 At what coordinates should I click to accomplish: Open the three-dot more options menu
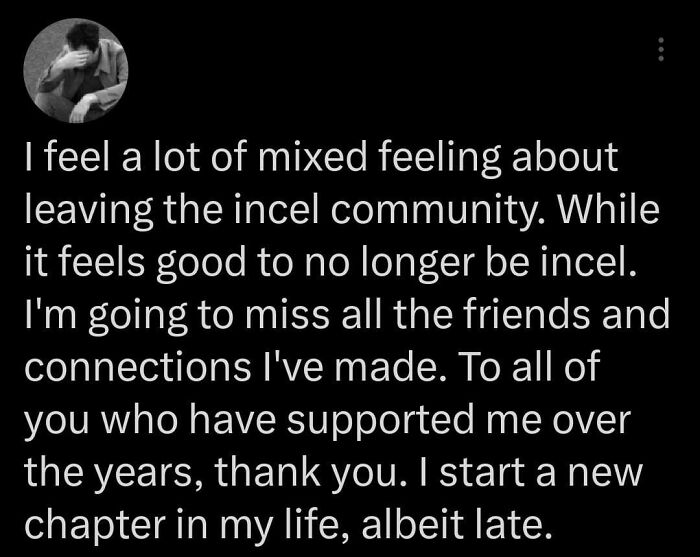661,49
